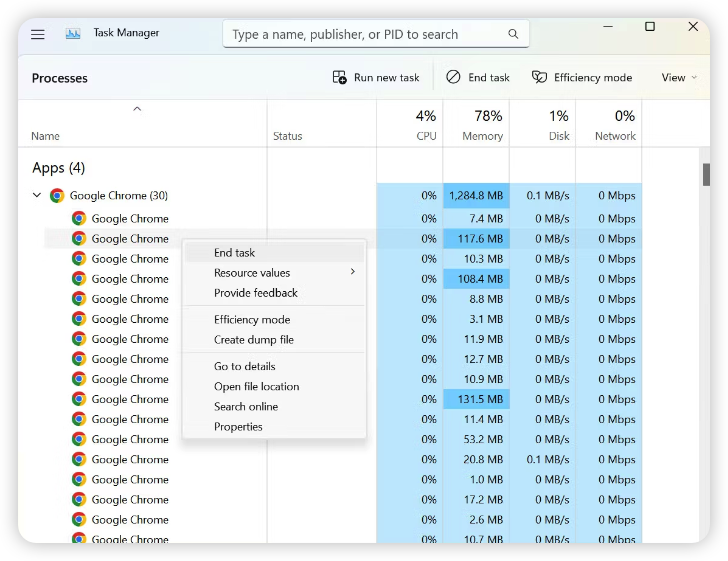
Task: Click Chrome icon in the 53.2 MB row
Action: click(79, 439)
